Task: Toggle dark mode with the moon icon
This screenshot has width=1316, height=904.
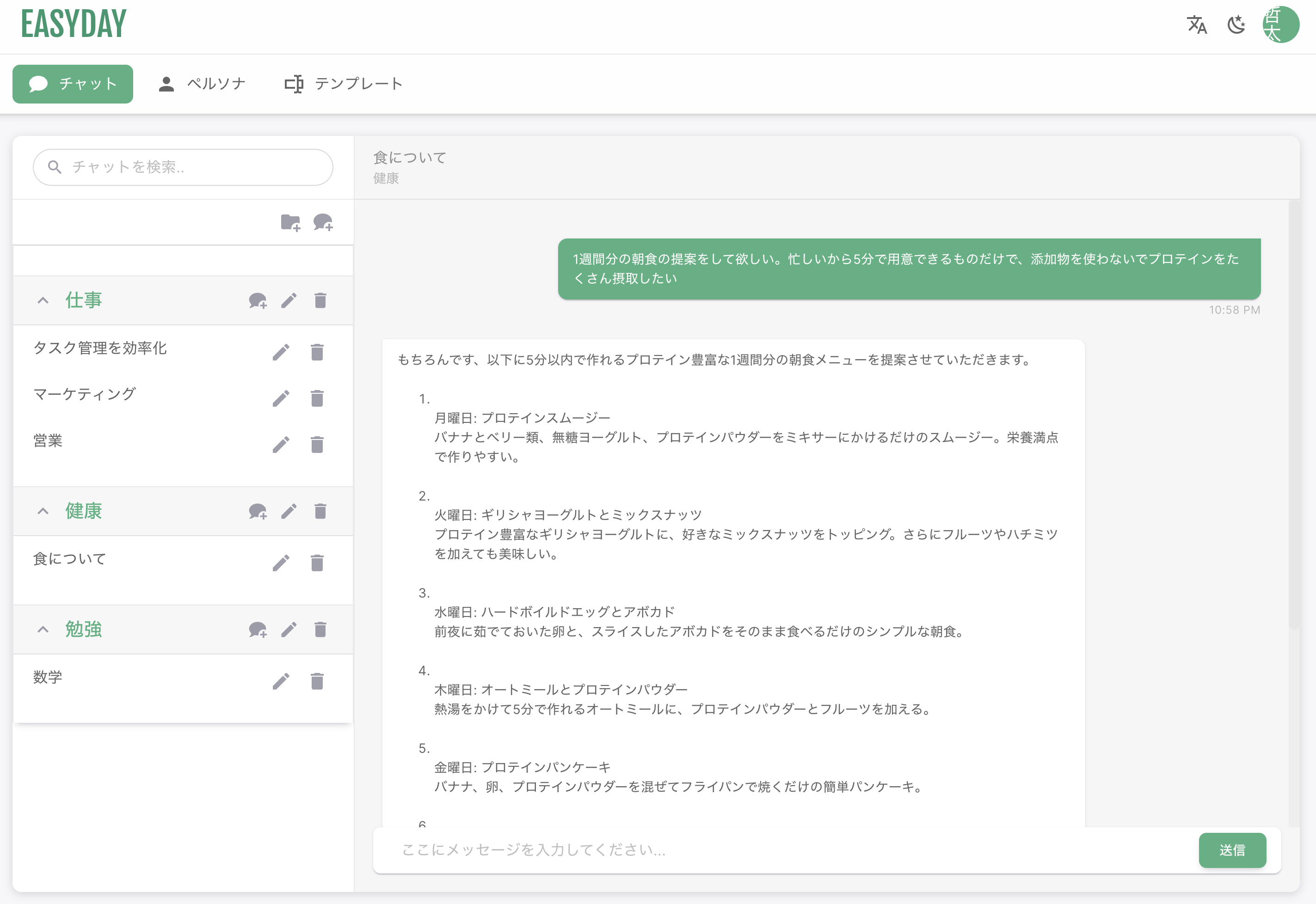Action: (1236, 25)
